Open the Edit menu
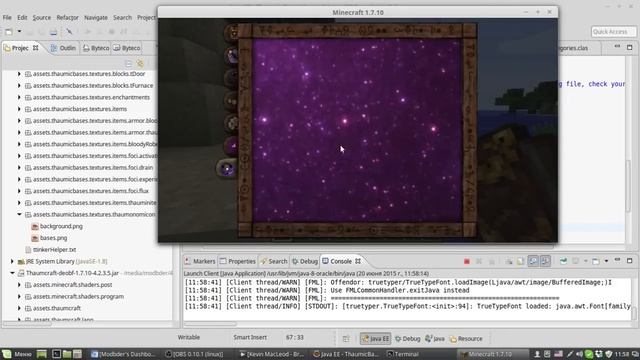The width and height of the screenshot is (640, 360). coord(22,18)
